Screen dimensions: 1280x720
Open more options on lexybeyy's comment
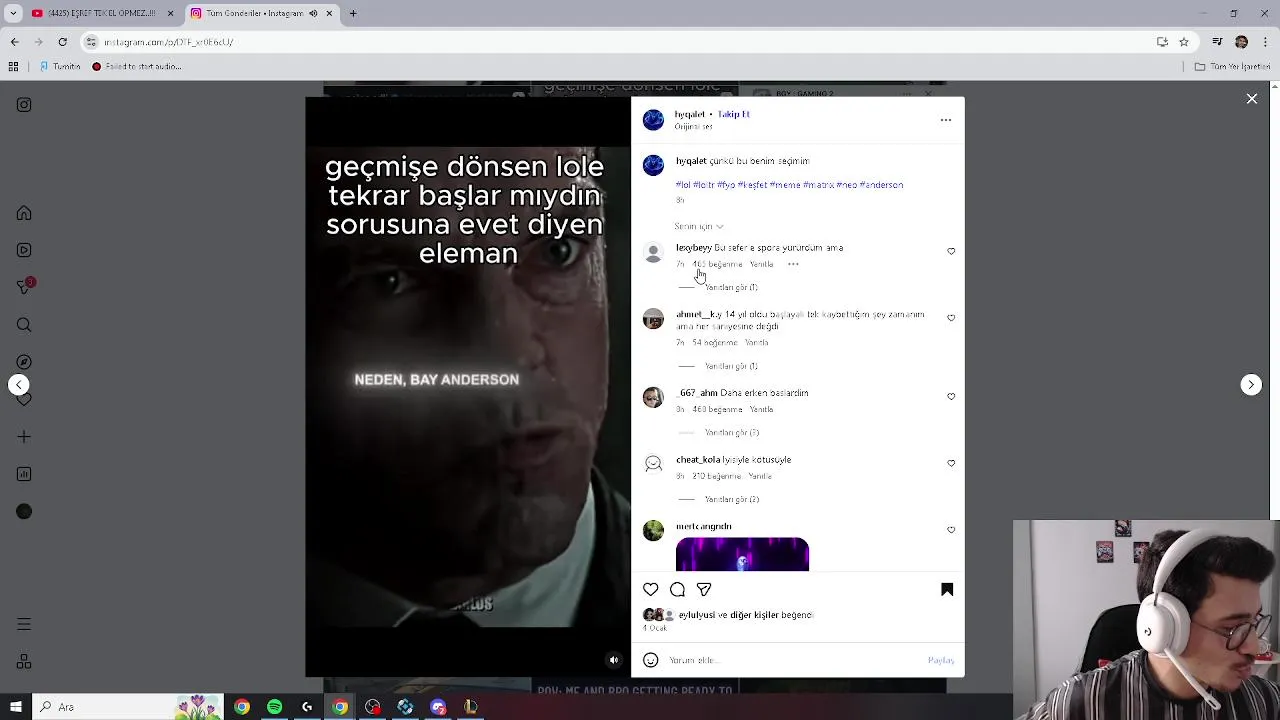point(793,264)
